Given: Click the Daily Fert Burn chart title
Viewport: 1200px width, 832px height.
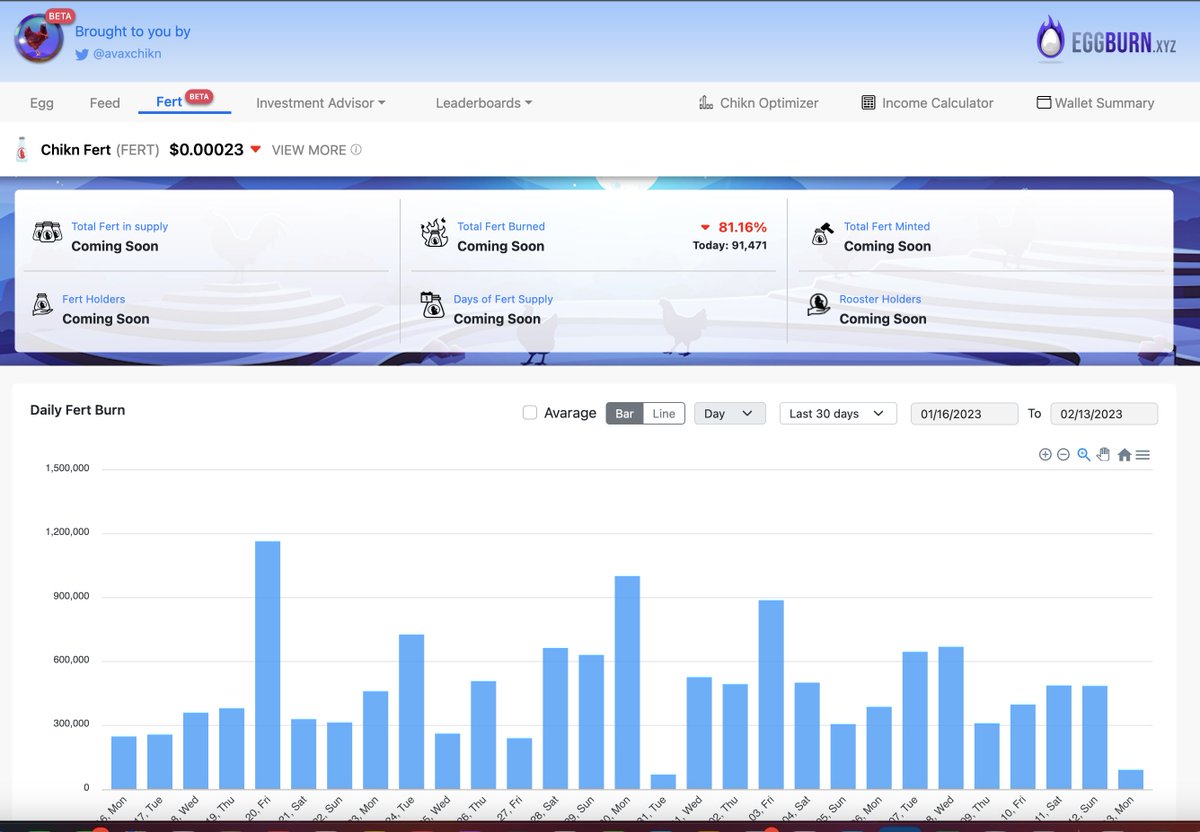Looking at the screenshot, I should (x=78, y=410).
